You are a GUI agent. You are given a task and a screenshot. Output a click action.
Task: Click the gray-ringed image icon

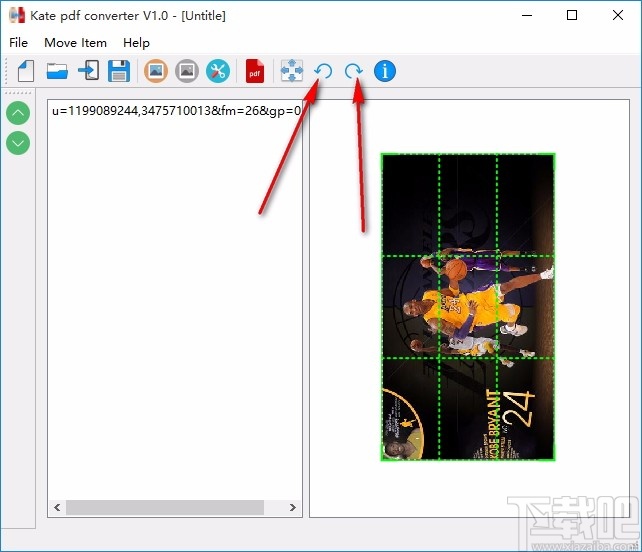point(187,71)
